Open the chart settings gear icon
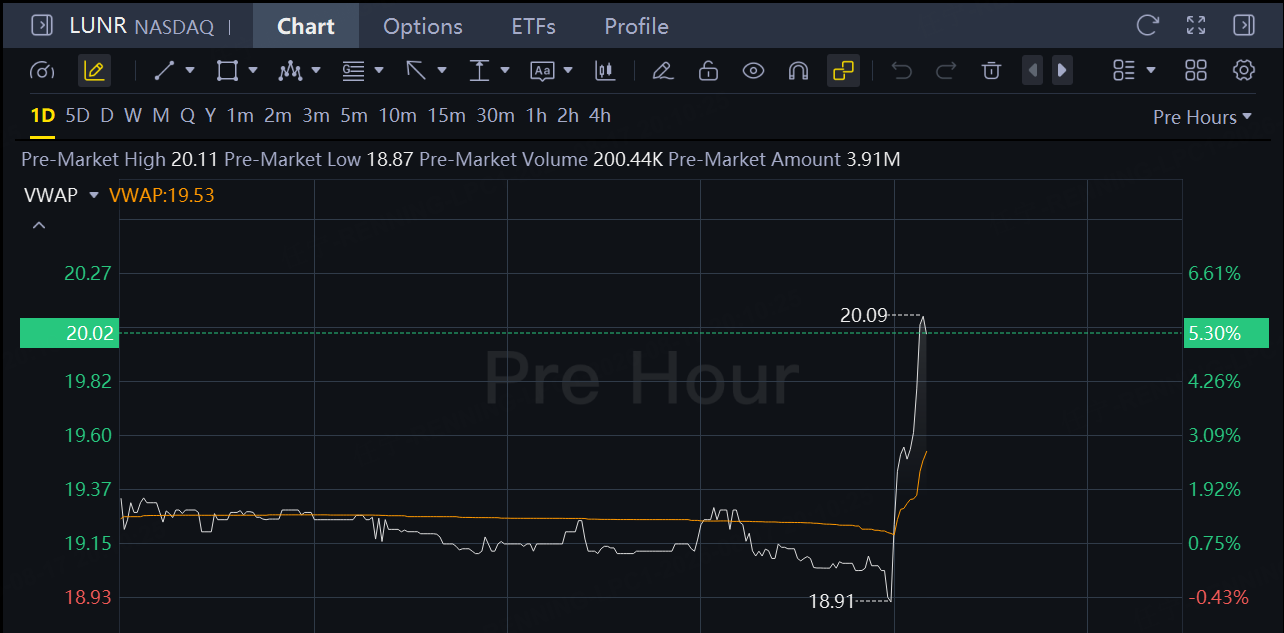 (1244, 70)
